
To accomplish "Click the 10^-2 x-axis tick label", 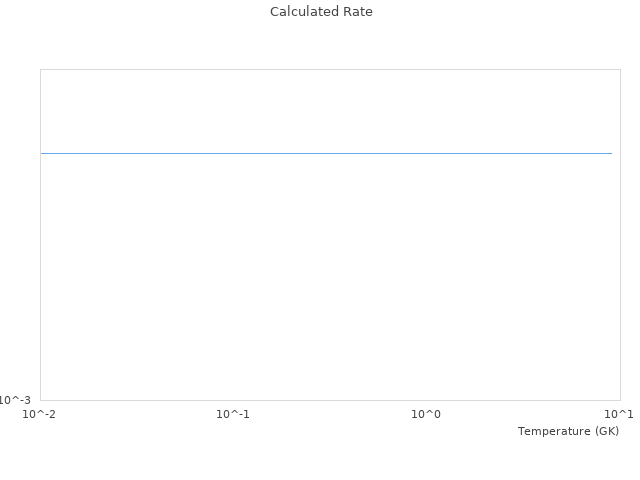I will click(40, 413).
